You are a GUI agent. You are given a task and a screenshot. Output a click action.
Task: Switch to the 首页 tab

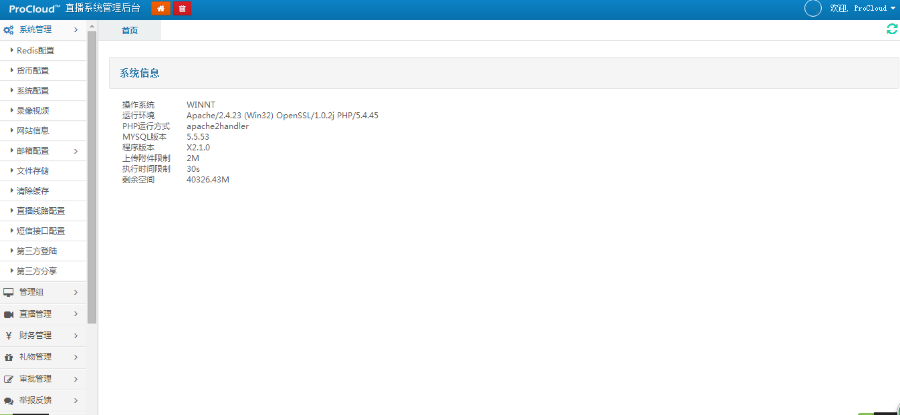[130, 30]
